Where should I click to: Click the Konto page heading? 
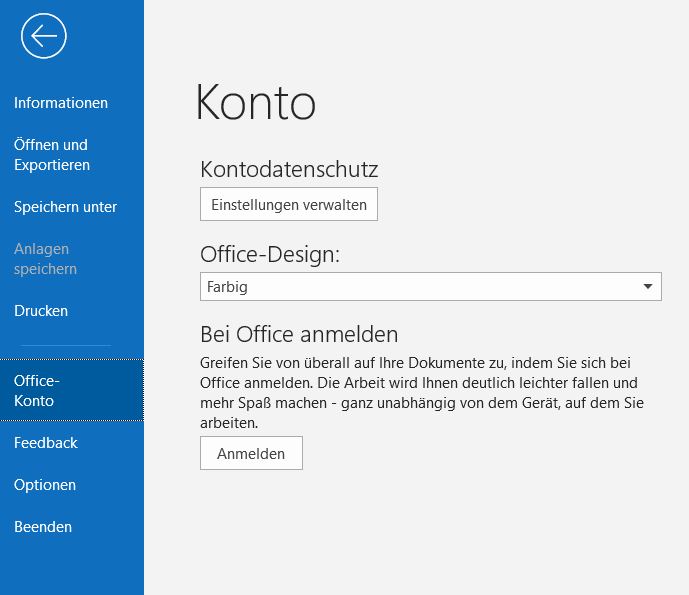point(255,102)
